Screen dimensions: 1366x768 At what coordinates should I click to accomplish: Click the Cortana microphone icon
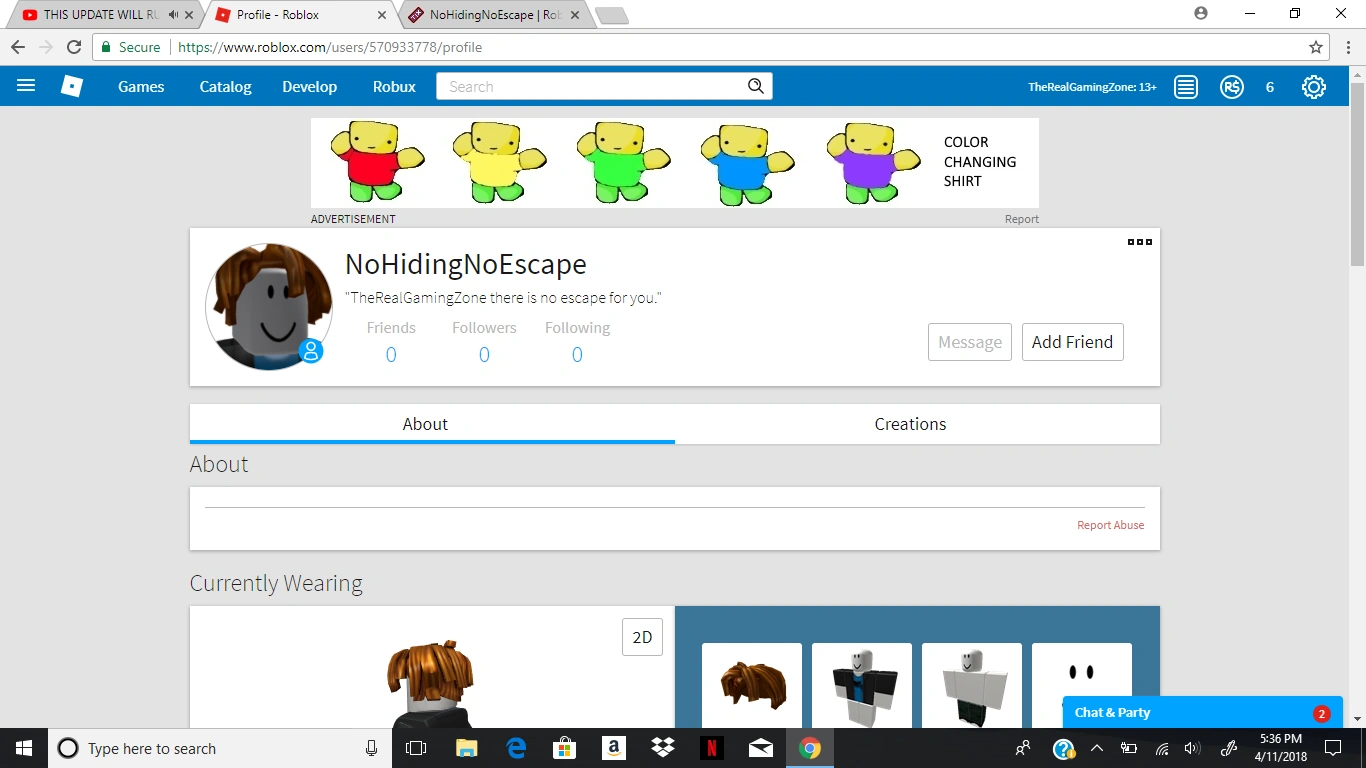point(371,748)
